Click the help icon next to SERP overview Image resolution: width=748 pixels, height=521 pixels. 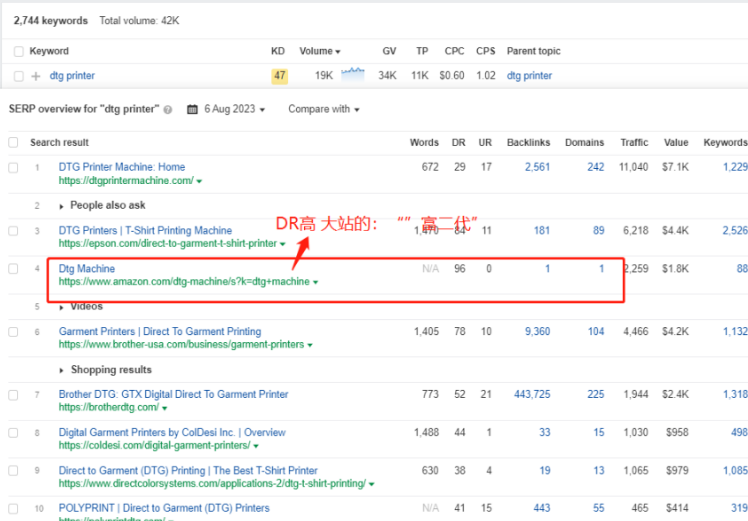[x=168, y=110]
